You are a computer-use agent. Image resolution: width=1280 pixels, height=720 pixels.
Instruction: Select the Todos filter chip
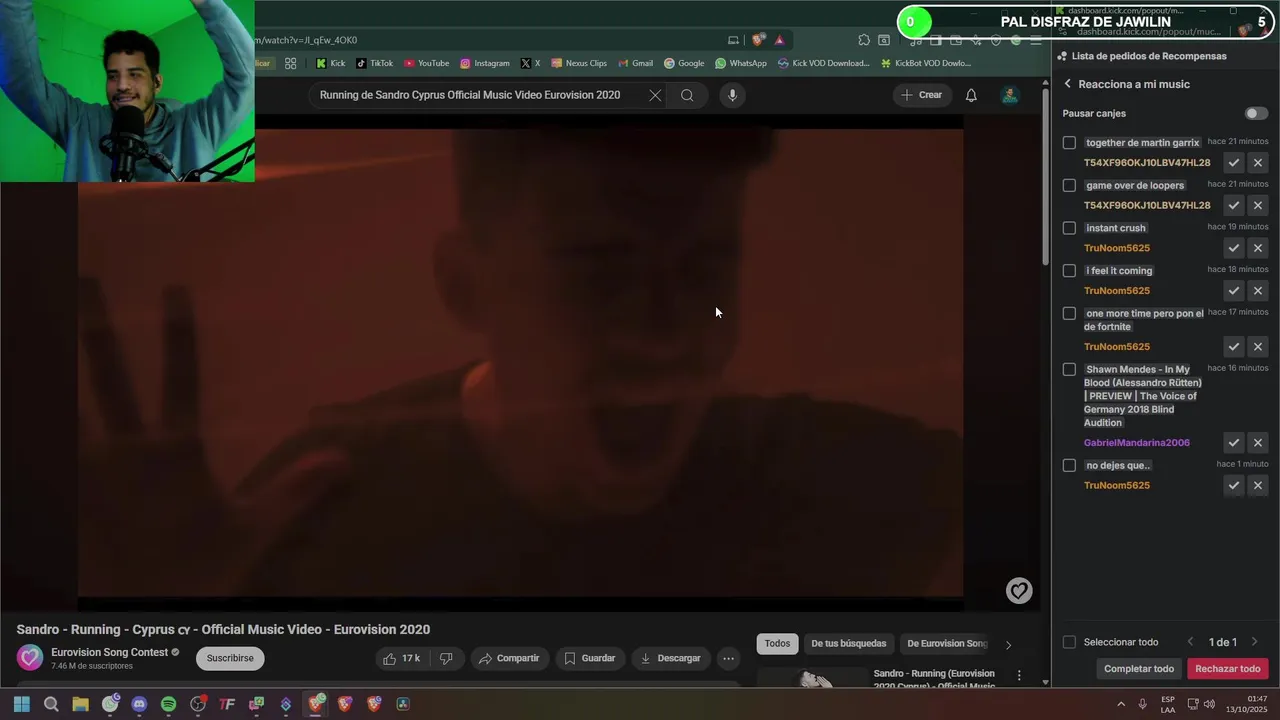pyautogui.click(x=777, y=643)
